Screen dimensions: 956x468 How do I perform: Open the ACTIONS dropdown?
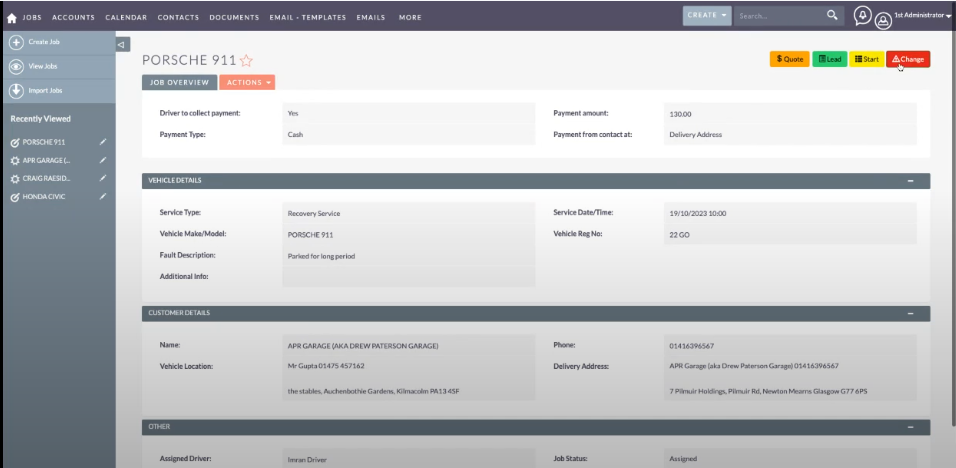point(247,82)
